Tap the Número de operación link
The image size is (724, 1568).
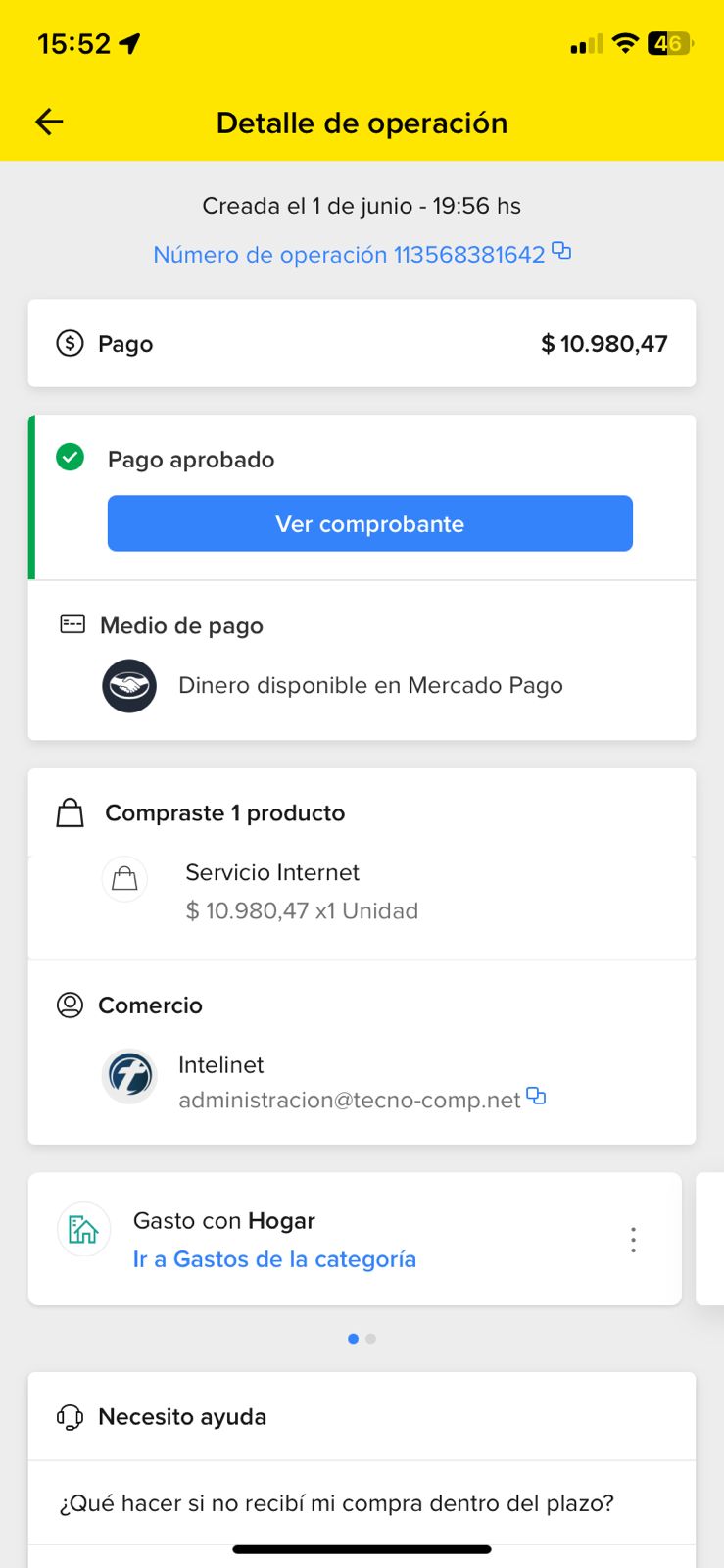click(x=349, y=255)
